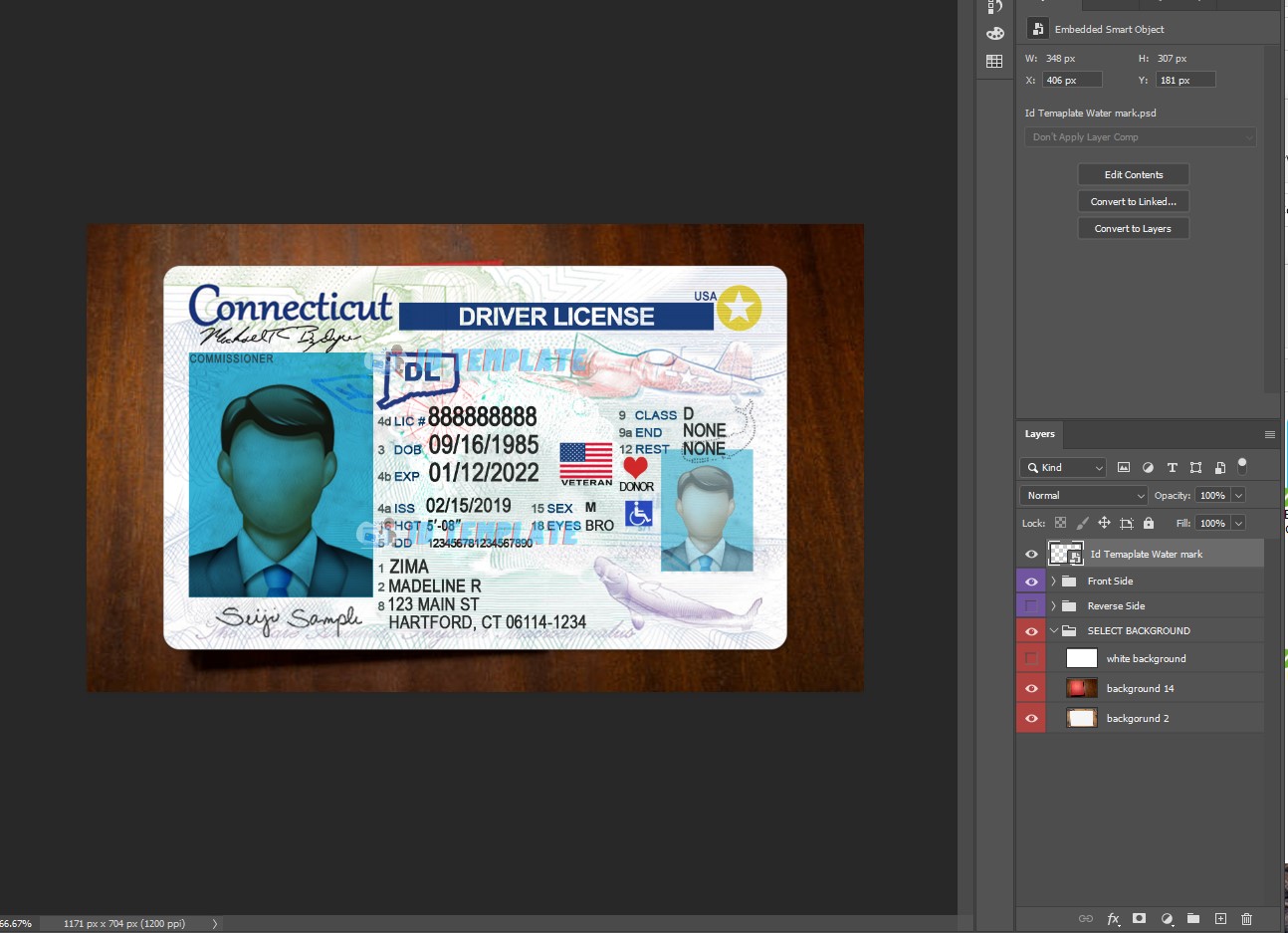Viewport: 1288px width, 933px height.
Task: Click the Embedded Smart Object icon
Action: [1037, 29]
